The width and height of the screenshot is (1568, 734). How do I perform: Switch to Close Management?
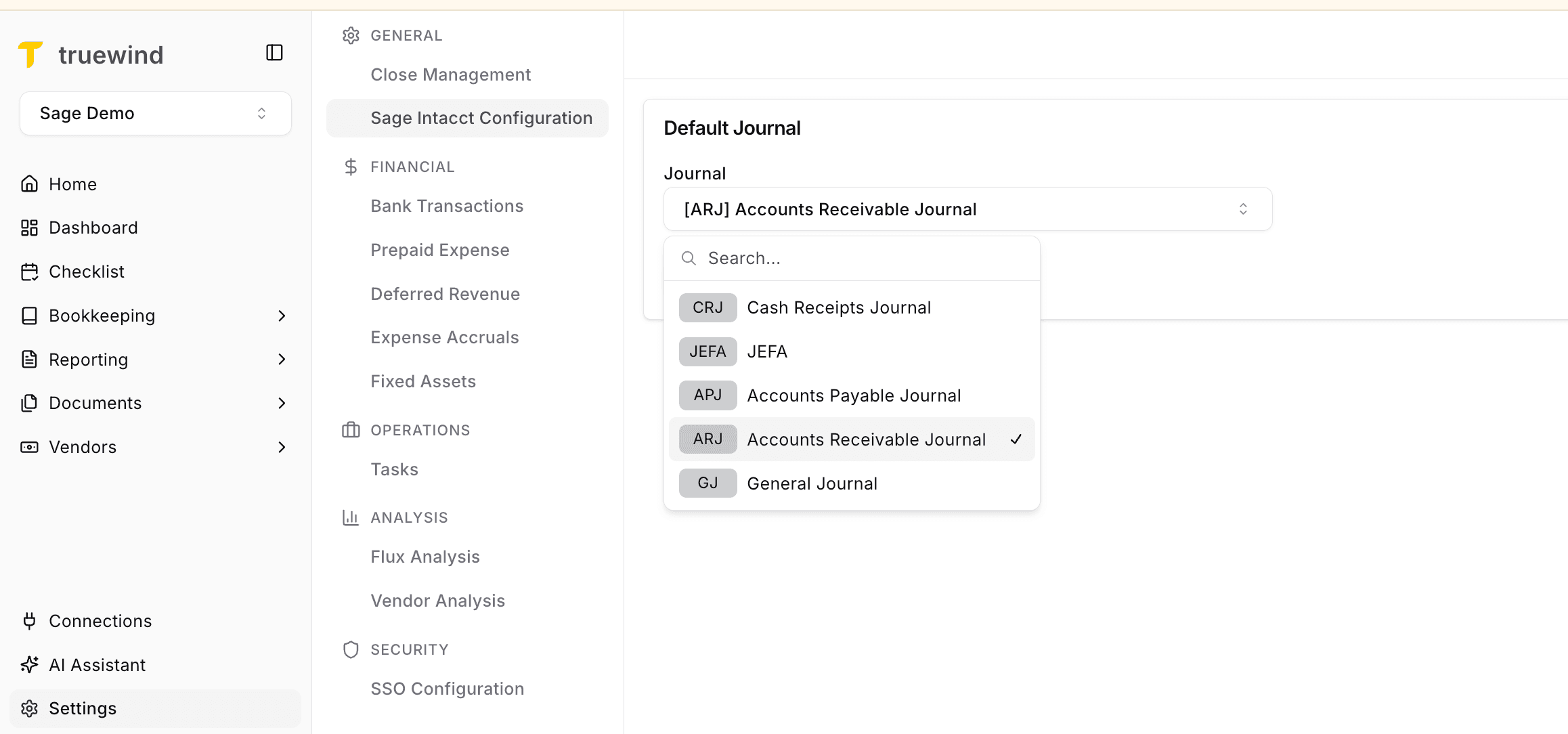pos(450,74)
